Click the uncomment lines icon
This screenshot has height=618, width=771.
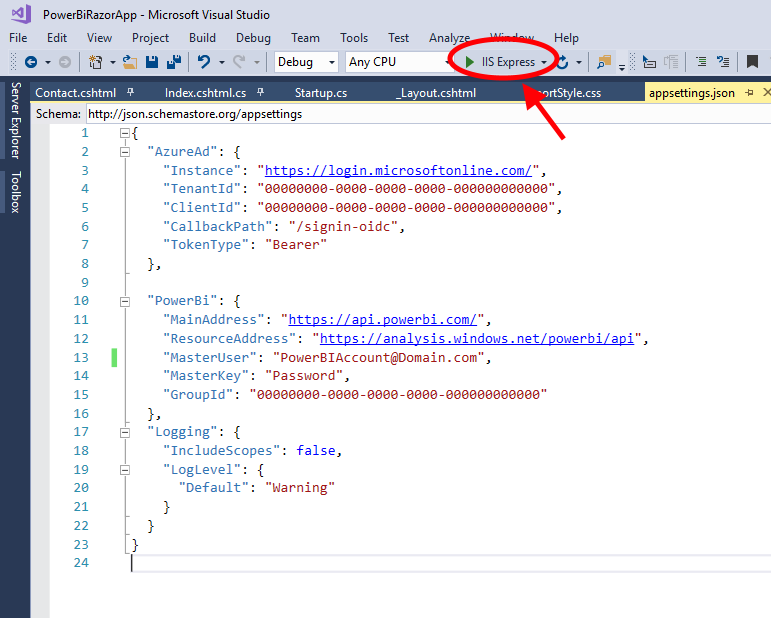click(x=723, y=62)
